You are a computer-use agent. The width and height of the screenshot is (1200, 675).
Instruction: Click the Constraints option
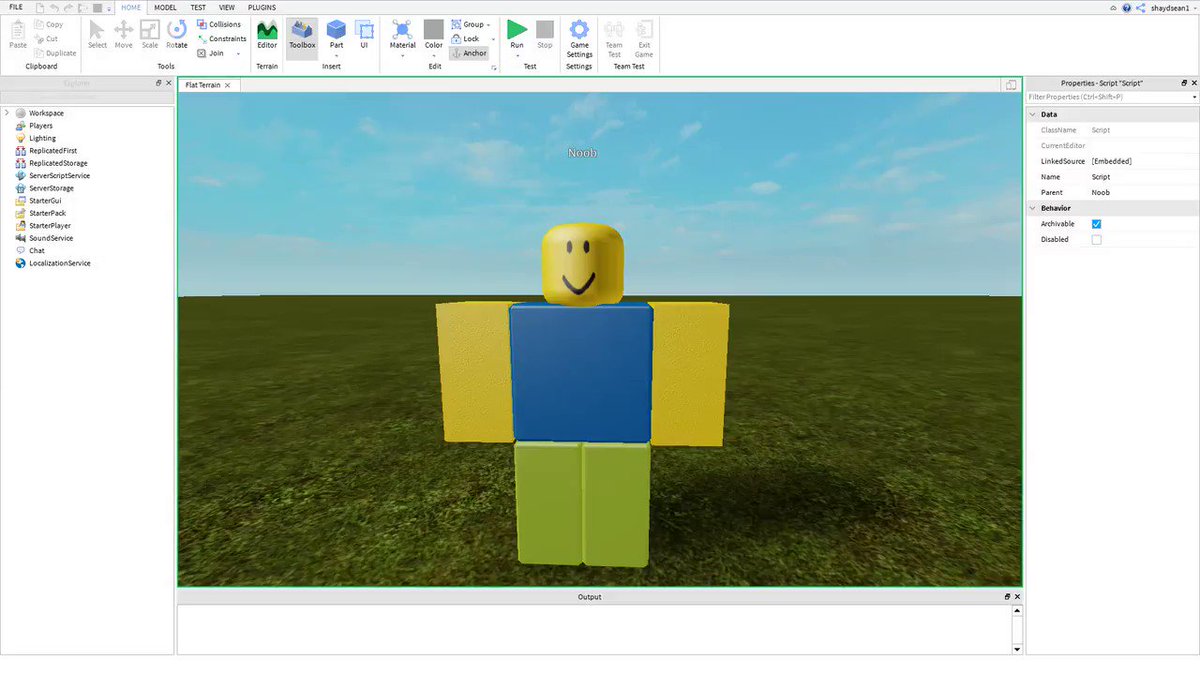[x=221, y=39]
